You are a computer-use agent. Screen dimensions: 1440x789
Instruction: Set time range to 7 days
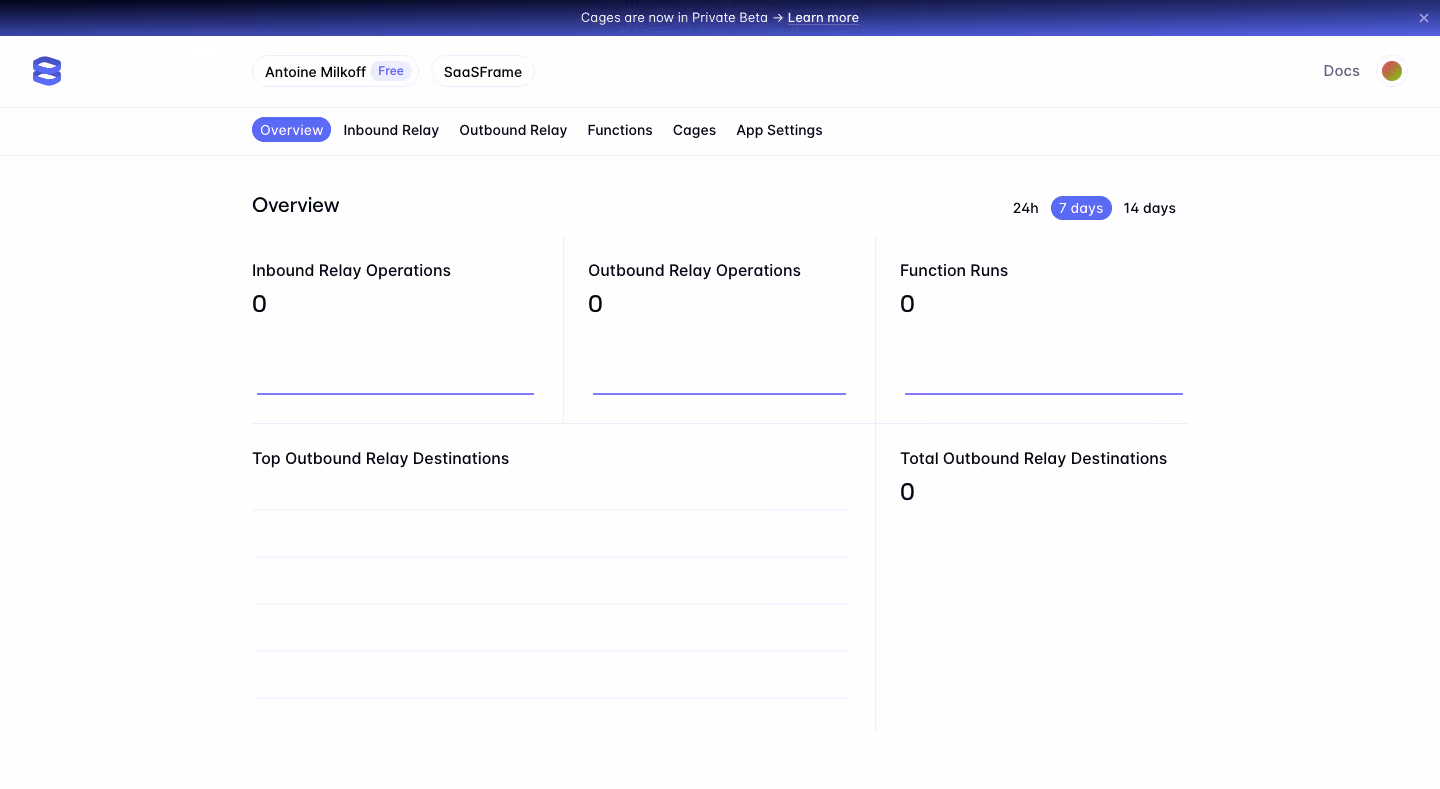[1081, 208]
